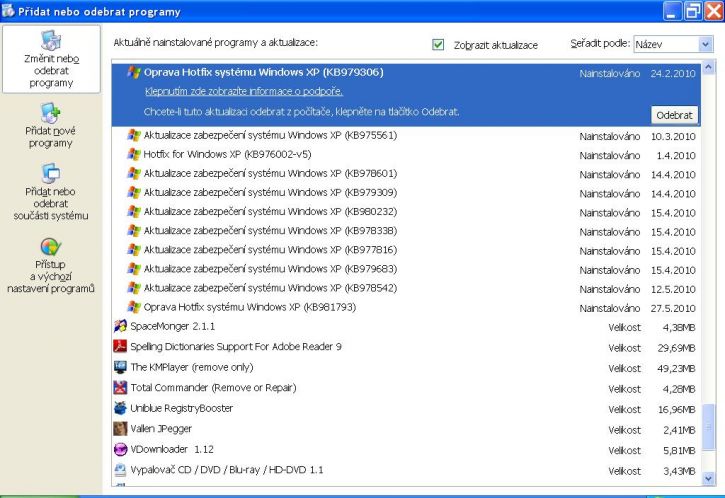Open Přidat nové programy sidebar icon
Screen dimensions: 725x498
pyautogui.click(x=50, y=113)
